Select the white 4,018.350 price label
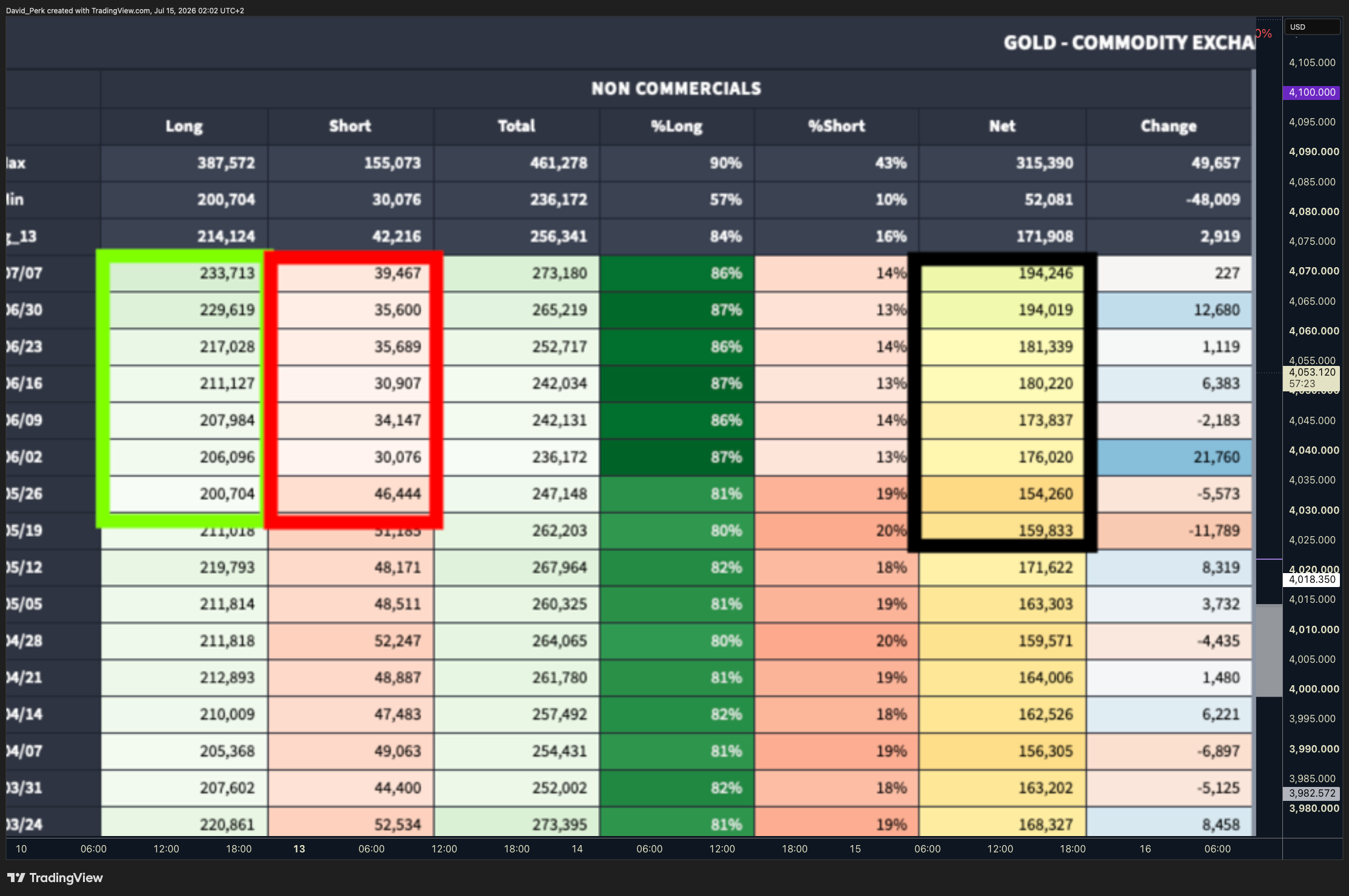 click(1311, 579)
